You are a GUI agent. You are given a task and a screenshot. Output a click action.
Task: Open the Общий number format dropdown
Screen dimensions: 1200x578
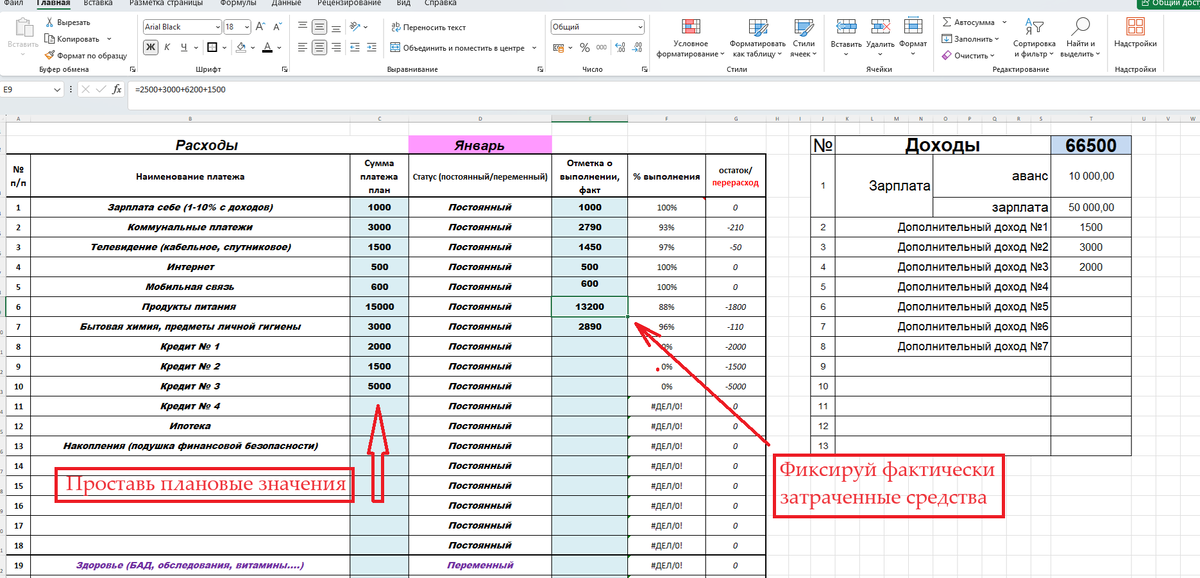pyautogui.click(x=640, y=27)
